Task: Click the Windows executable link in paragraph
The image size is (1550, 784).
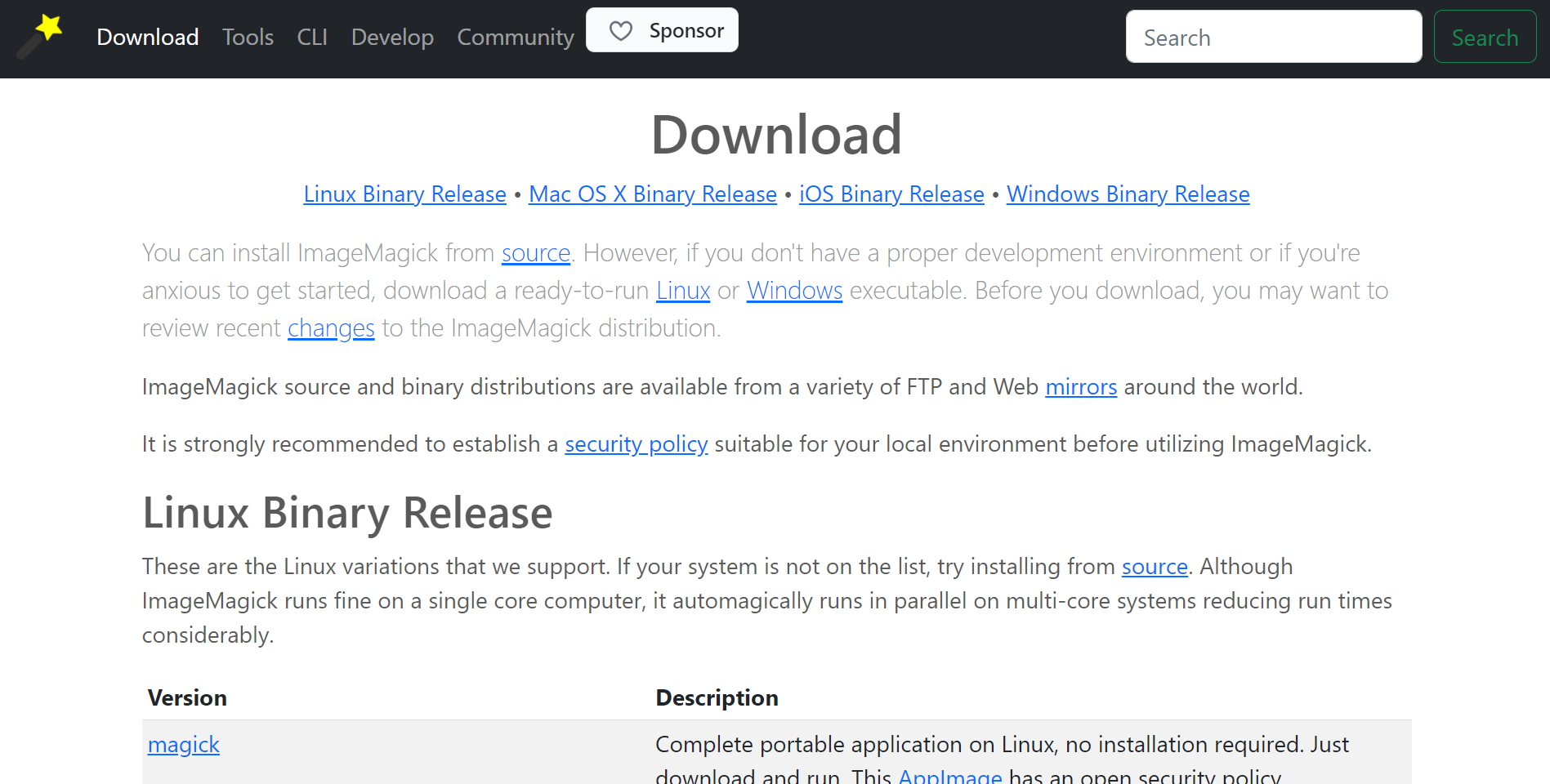Action: point(794,291)
